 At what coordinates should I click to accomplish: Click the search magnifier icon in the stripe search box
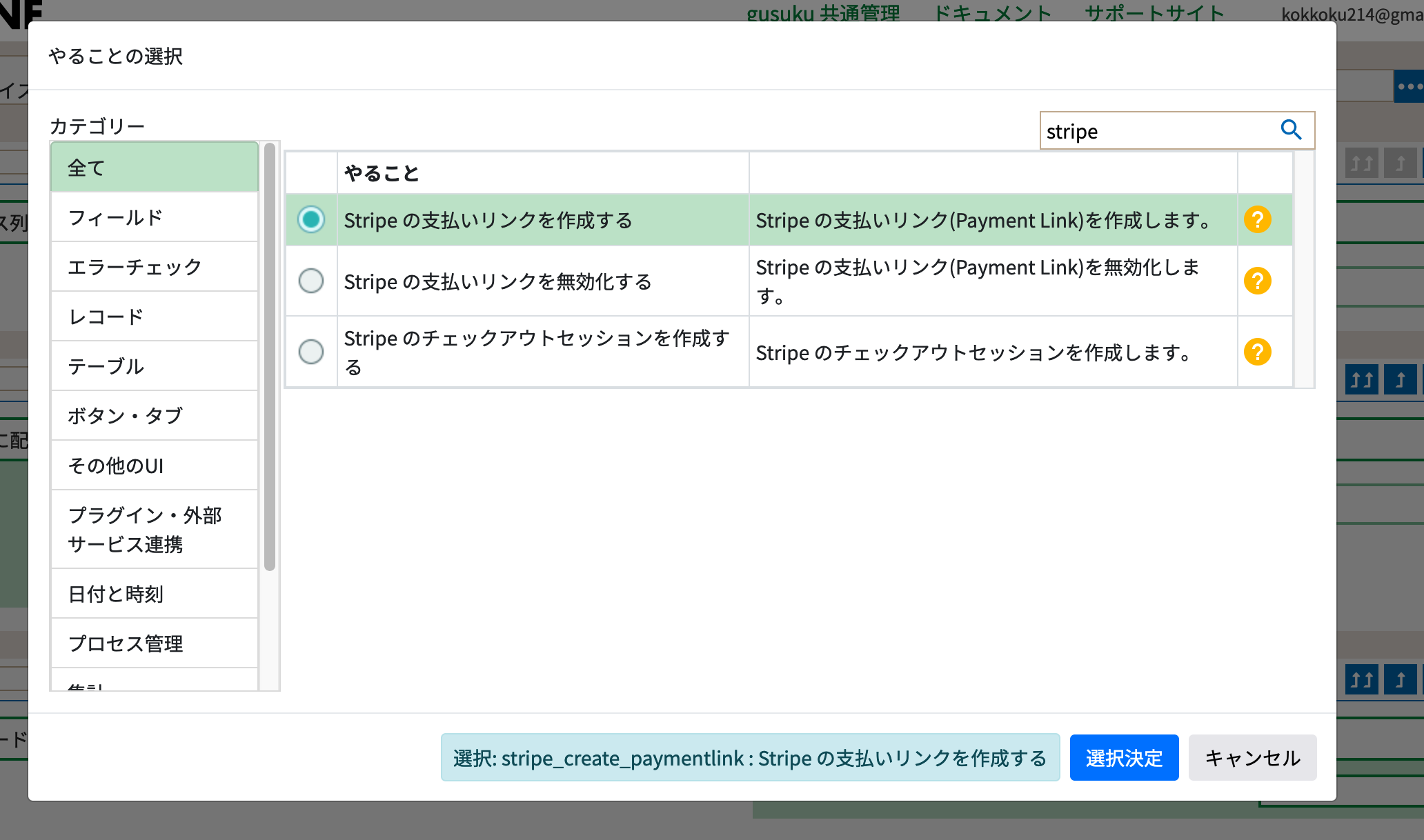[x=1292, y=130]
